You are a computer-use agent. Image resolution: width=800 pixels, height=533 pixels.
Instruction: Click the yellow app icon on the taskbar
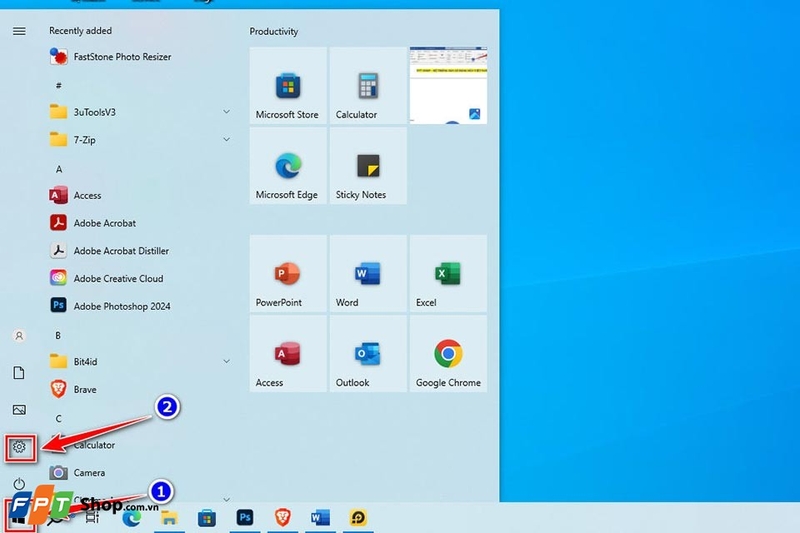[358, 518]
